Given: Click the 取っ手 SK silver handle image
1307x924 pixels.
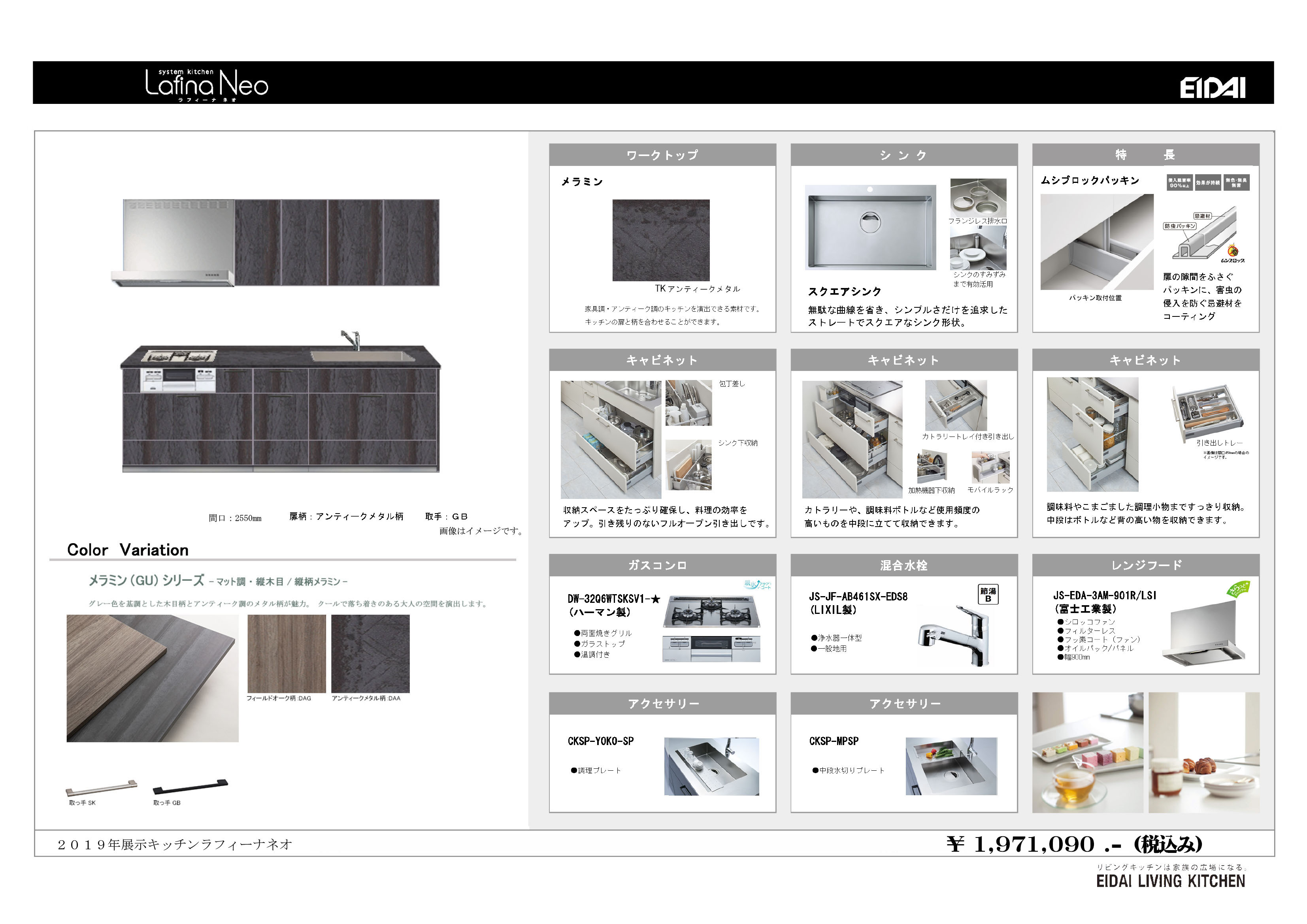Looking at the screenshot, I should [x=101, y=788].
